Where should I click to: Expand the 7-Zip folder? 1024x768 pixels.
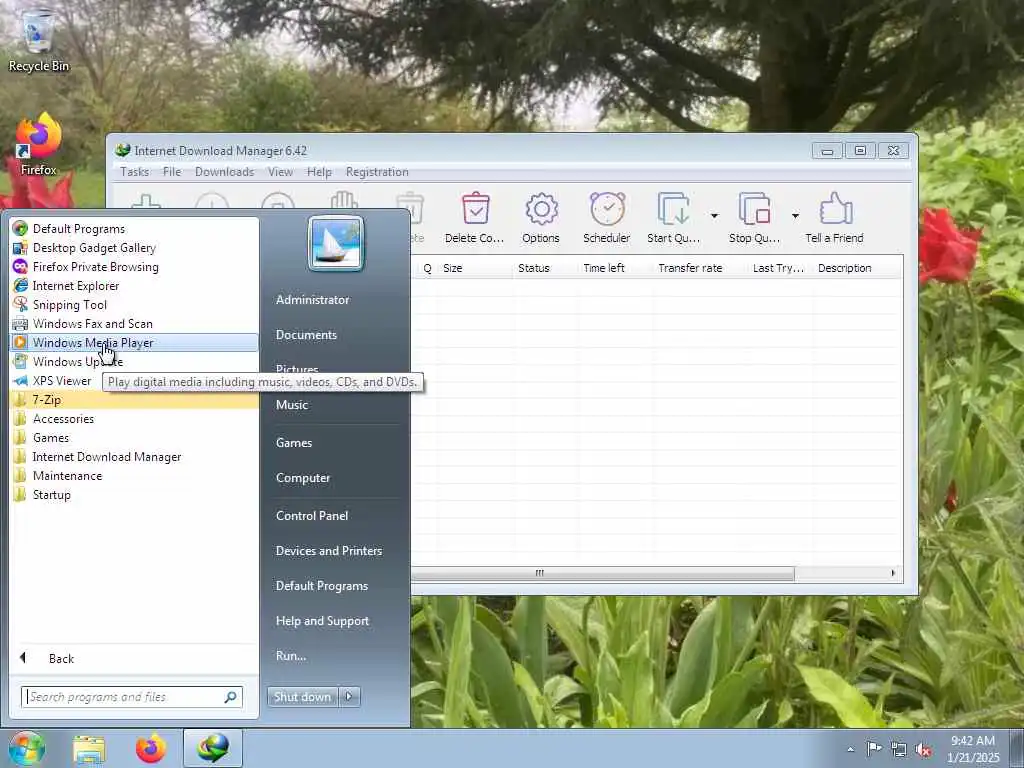pos(134,400)
